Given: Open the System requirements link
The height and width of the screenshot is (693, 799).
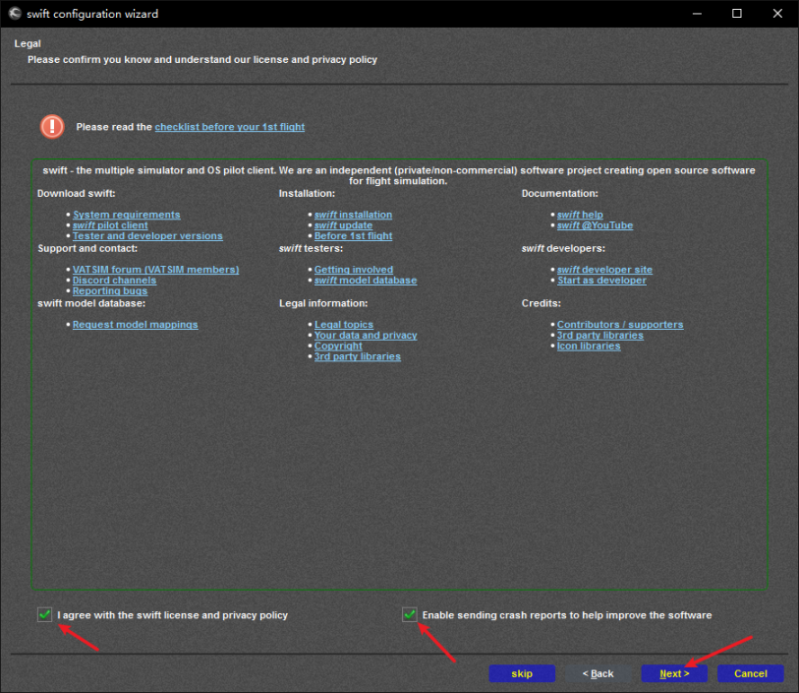Looking at the screenshot, I should (126, 215).
